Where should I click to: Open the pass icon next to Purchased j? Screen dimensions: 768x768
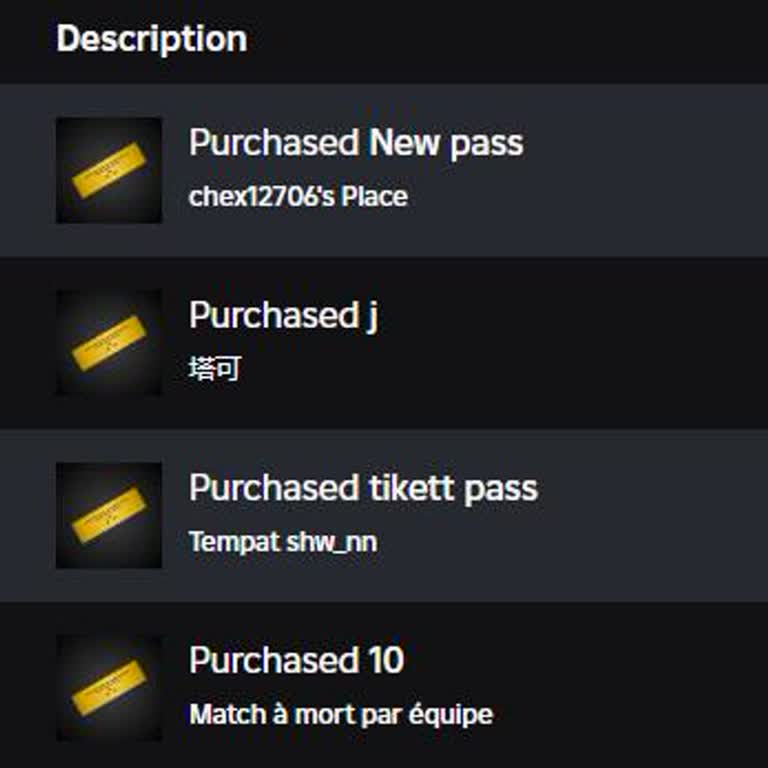coord(108,342)
